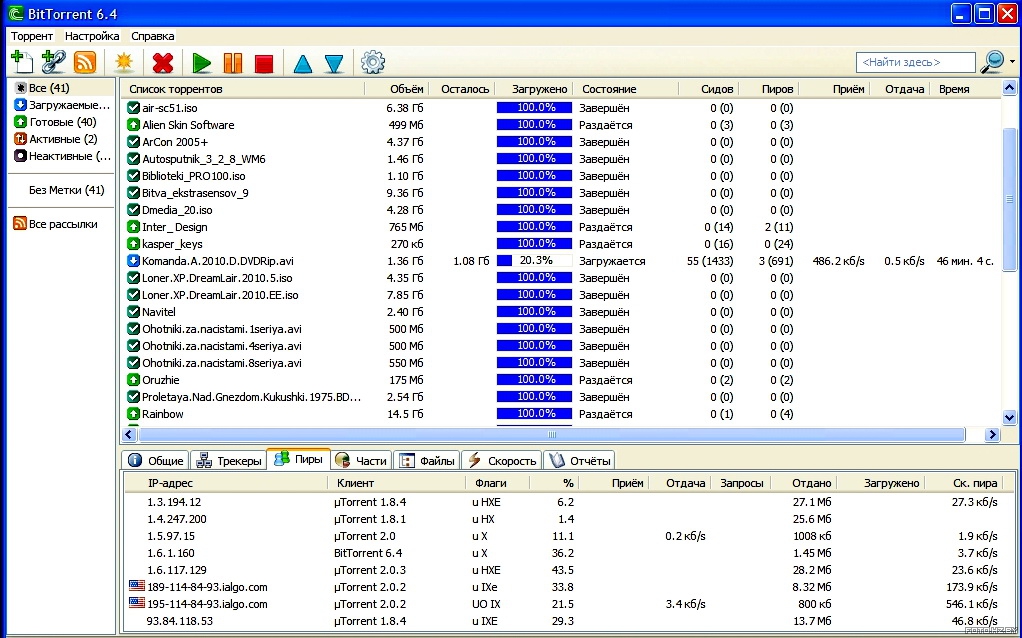Screen dimensions: 1022x638
Task: Click the 20.3% progress bar of Komanda
Action: (534, 261)
